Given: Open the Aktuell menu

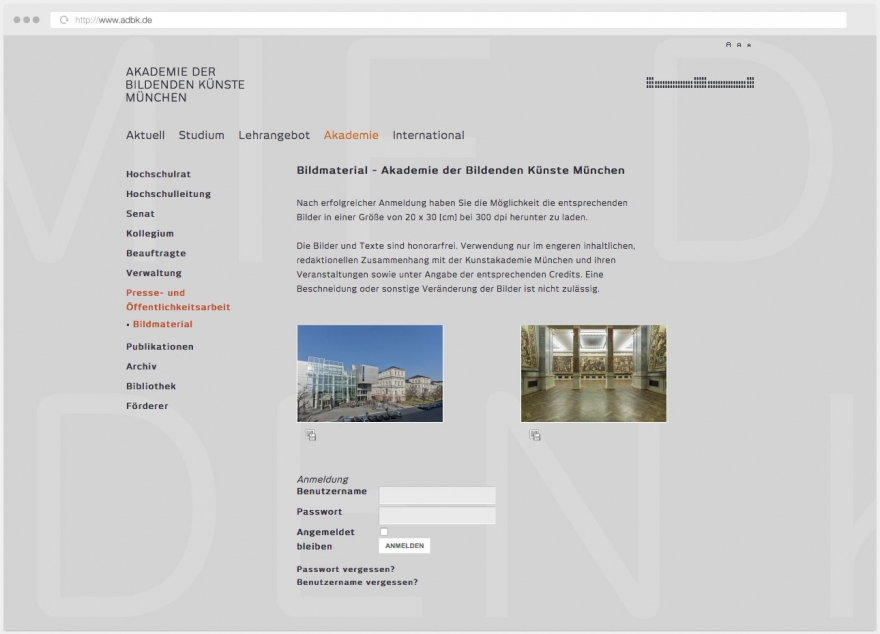Looking at the screenshot, I should coord(145,135).
